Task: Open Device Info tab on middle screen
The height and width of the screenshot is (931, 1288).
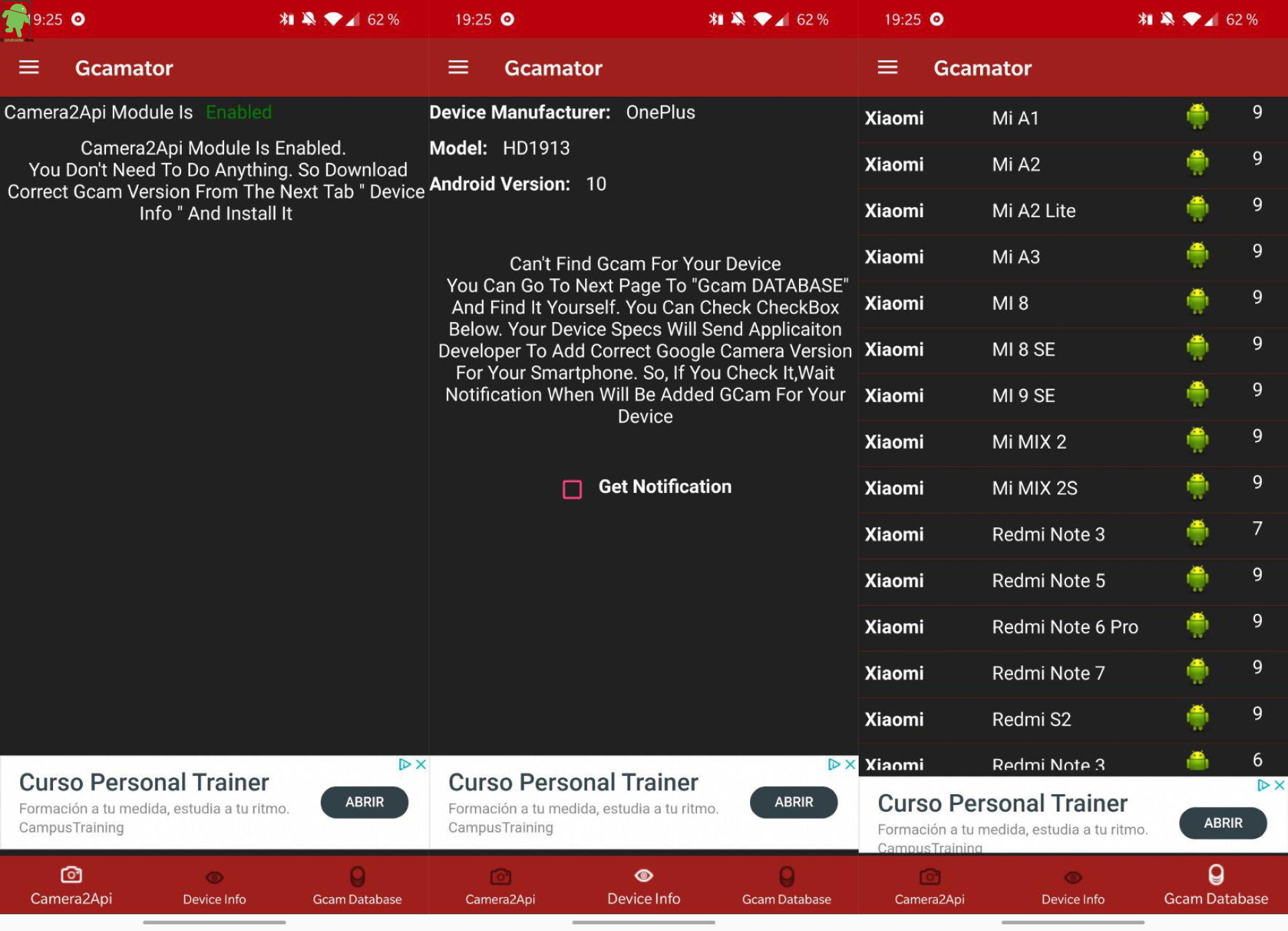Action: click(x=643, y=886)
